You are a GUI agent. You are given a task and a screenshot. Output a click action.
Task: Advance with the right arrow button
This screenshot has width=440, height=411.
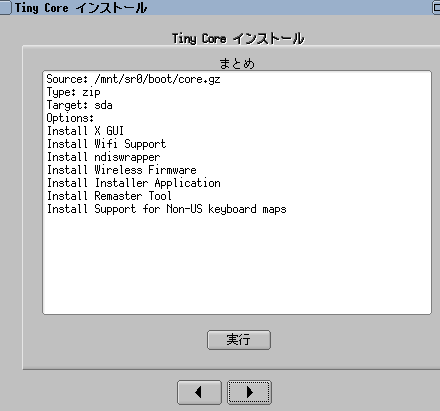(249, 392)
